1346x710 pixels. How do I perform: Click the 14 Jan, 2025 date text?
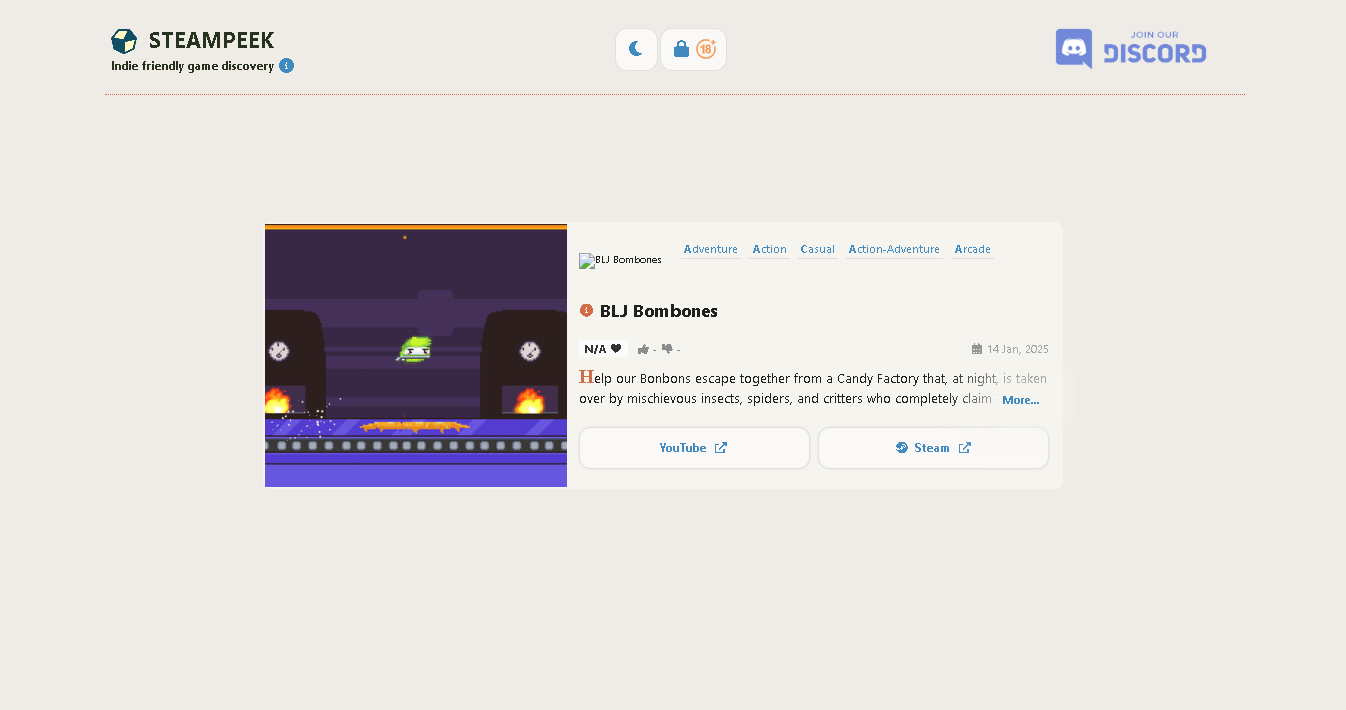tap(1018, 349)
